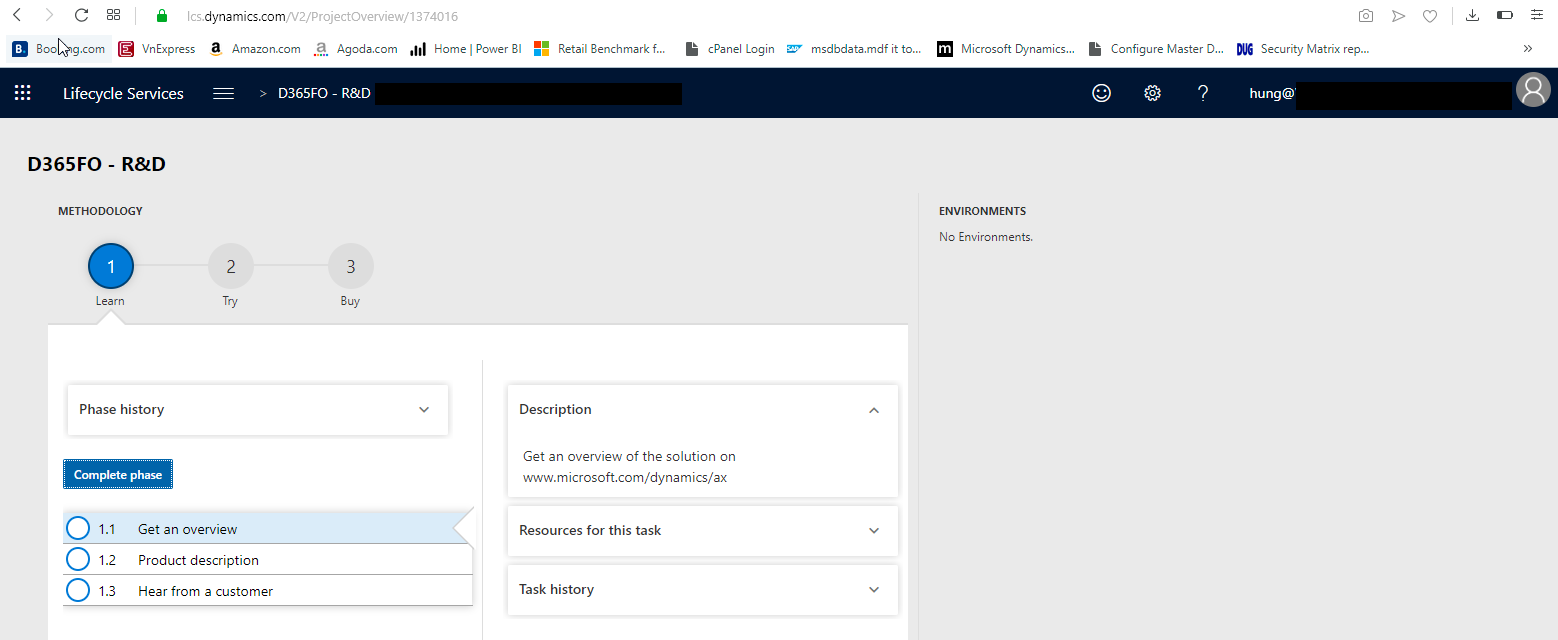The width and height of the screenshot is (1558, 640).
Task: Click the smiley feedback icon
Action: [x=1101, y=93]
